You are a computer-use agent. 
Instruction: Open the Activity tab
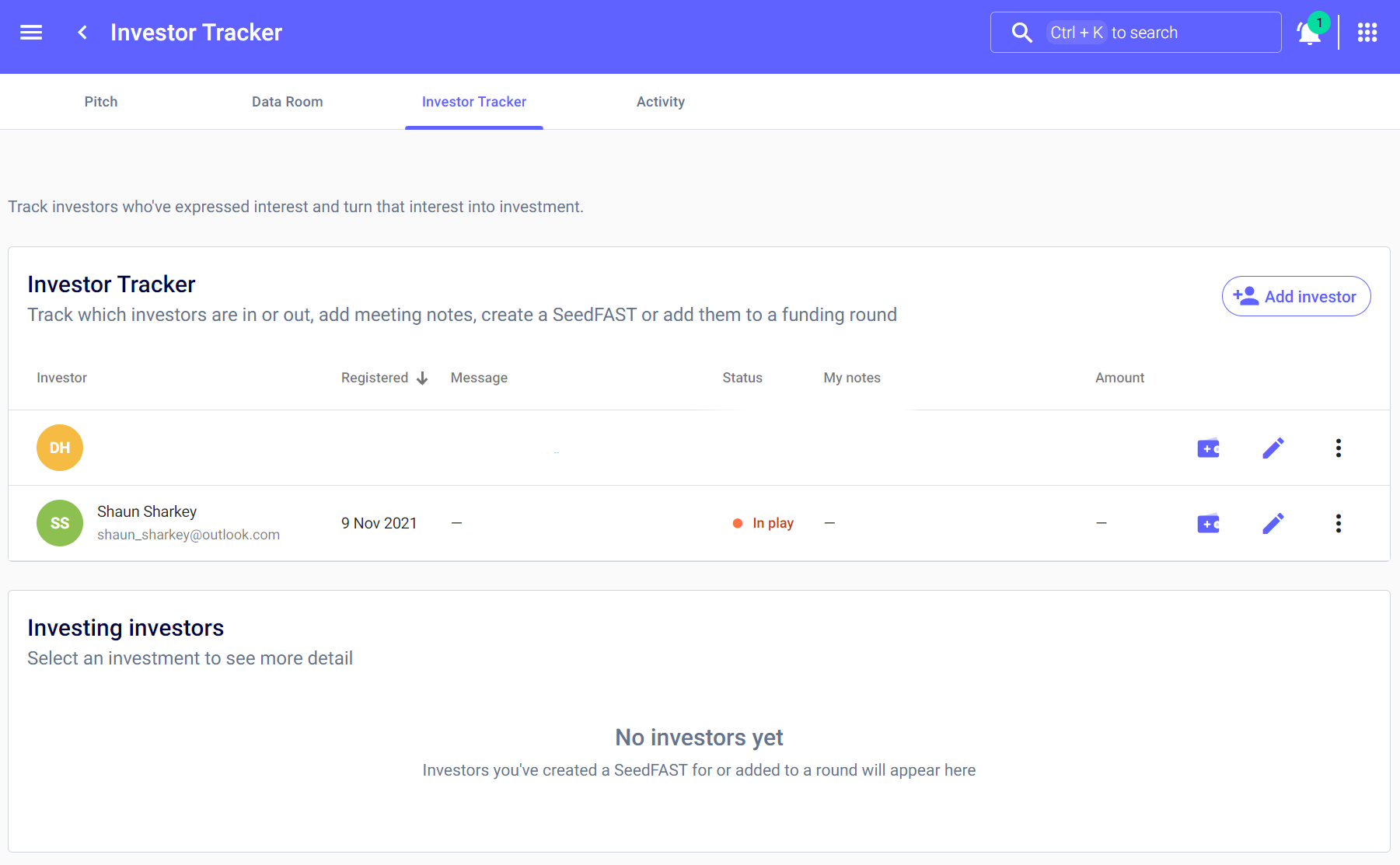[x=660, y=102]
